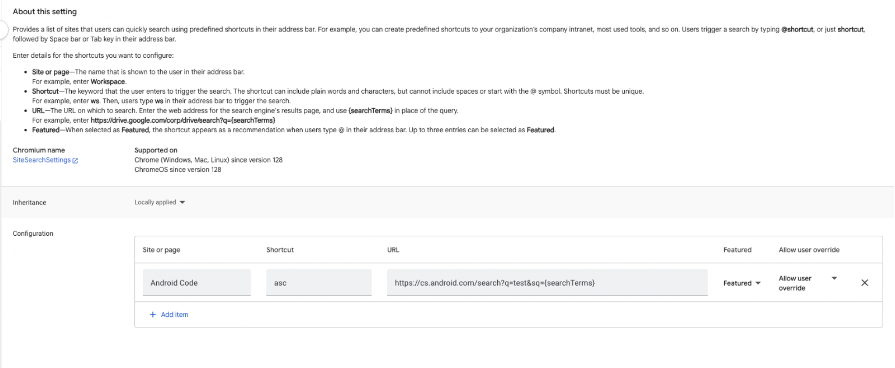The height and width of the screenshot is (368, 895).
Task: Click the arrow next to Locally applied
Action: (182, 202)
